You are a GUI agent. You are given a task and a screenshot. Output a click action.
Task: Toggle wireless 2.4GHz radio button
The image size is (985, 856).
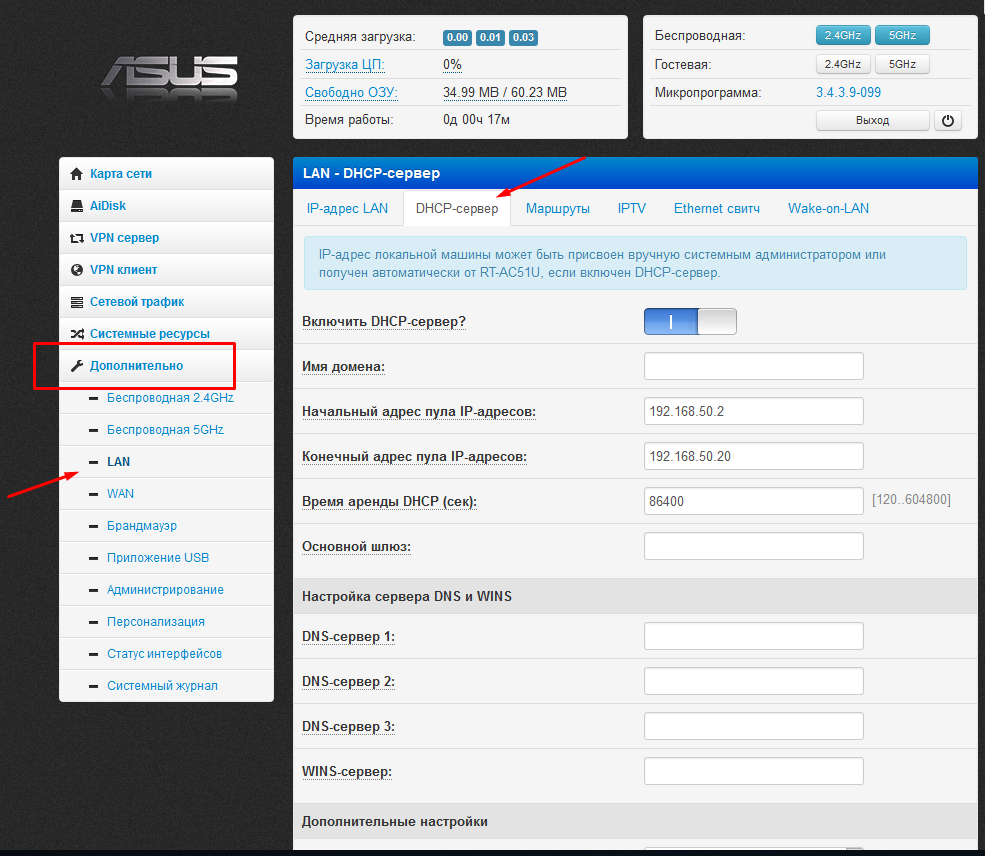(x=843, y=36)
